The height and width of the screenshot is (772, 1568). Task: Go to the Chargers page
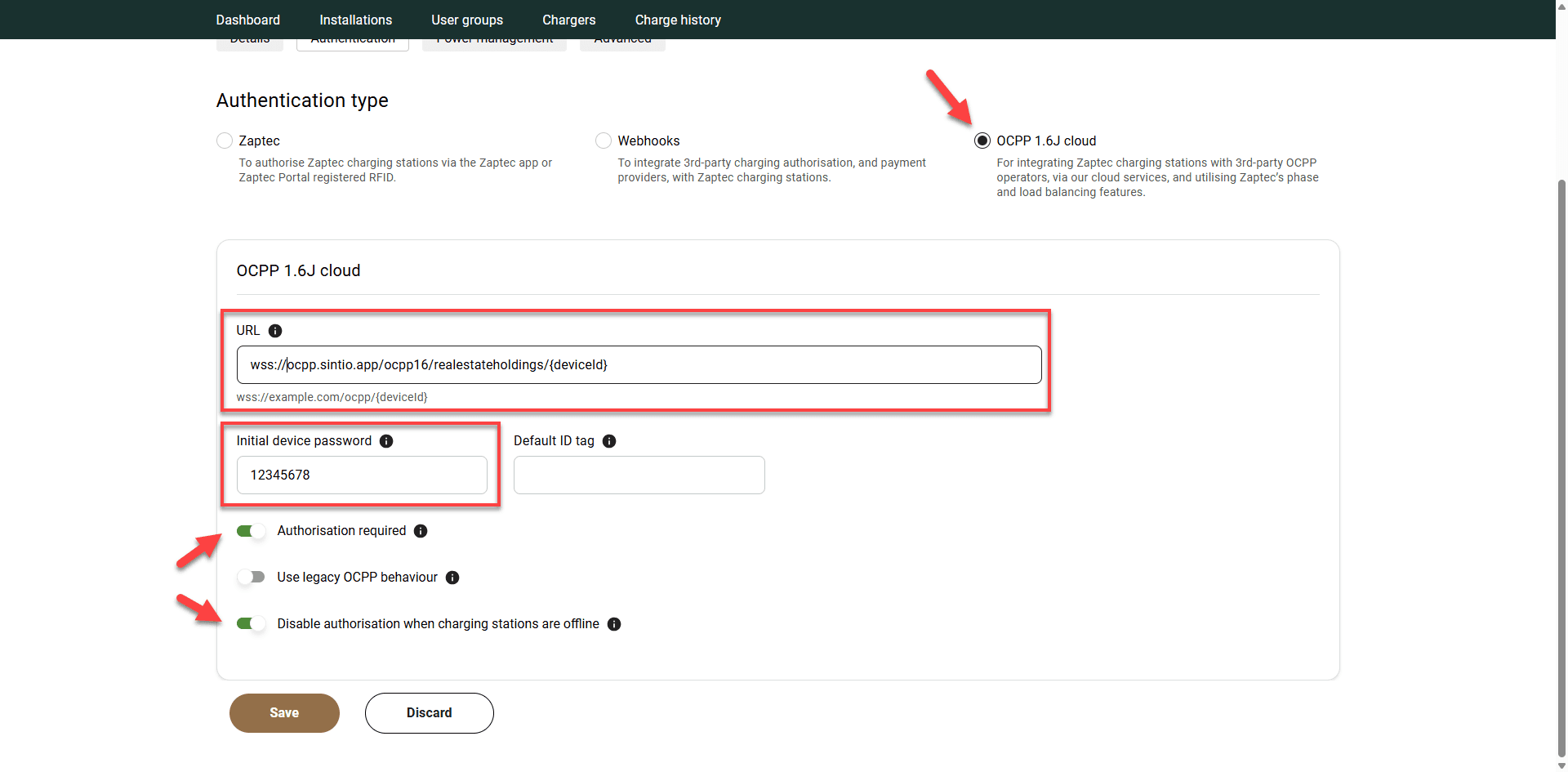pyautogui.click(x=568, y=20)
